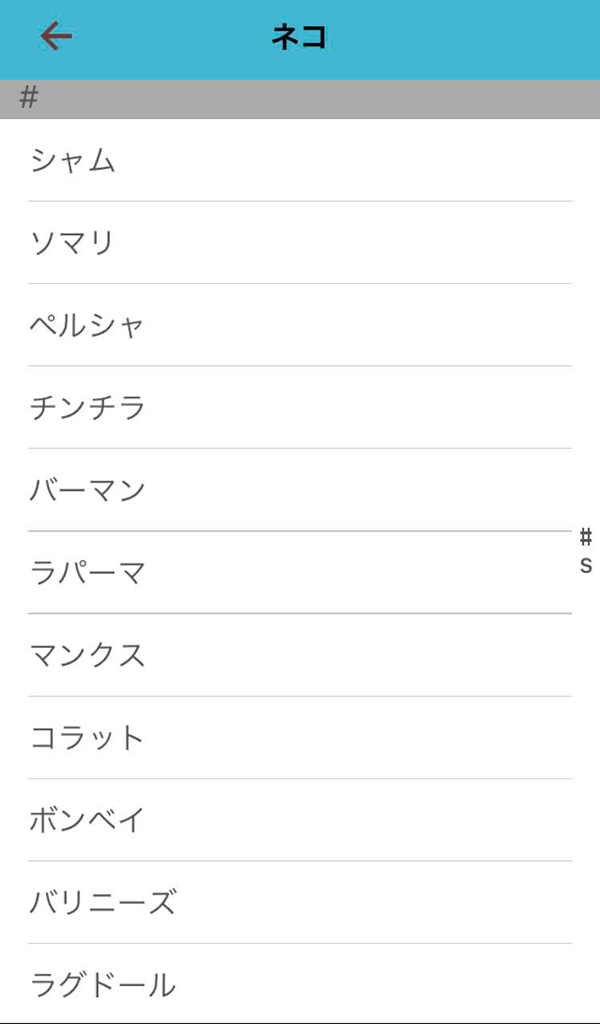Screen dimensions: 600x1024
Task: Jump to S in the side index
Action: point(586,565)
